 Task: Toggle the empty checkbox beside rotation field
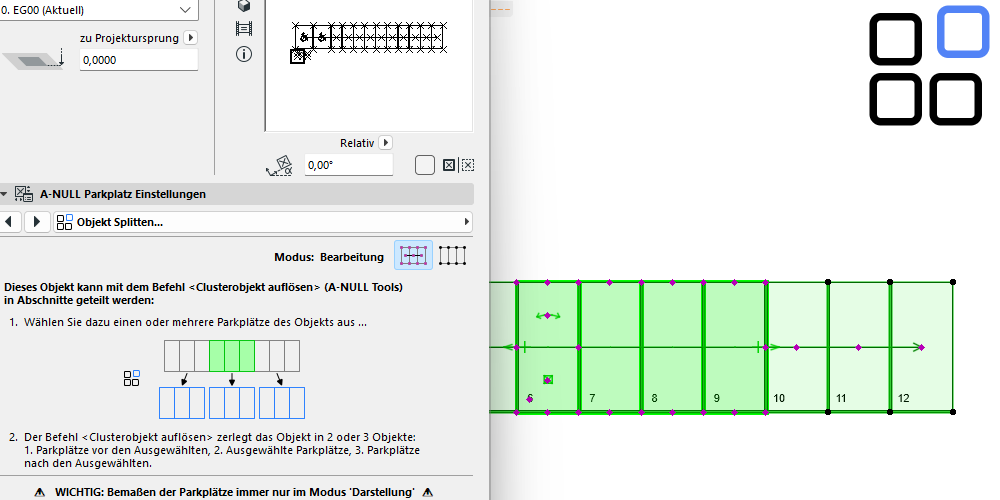(x=424, y=165)
